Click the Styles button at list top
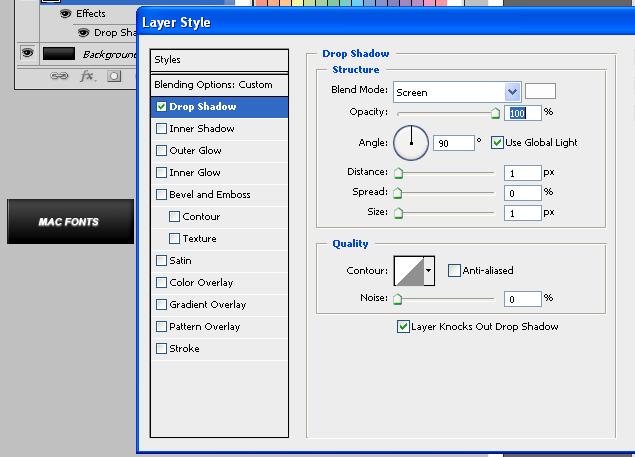 point(219,60)
